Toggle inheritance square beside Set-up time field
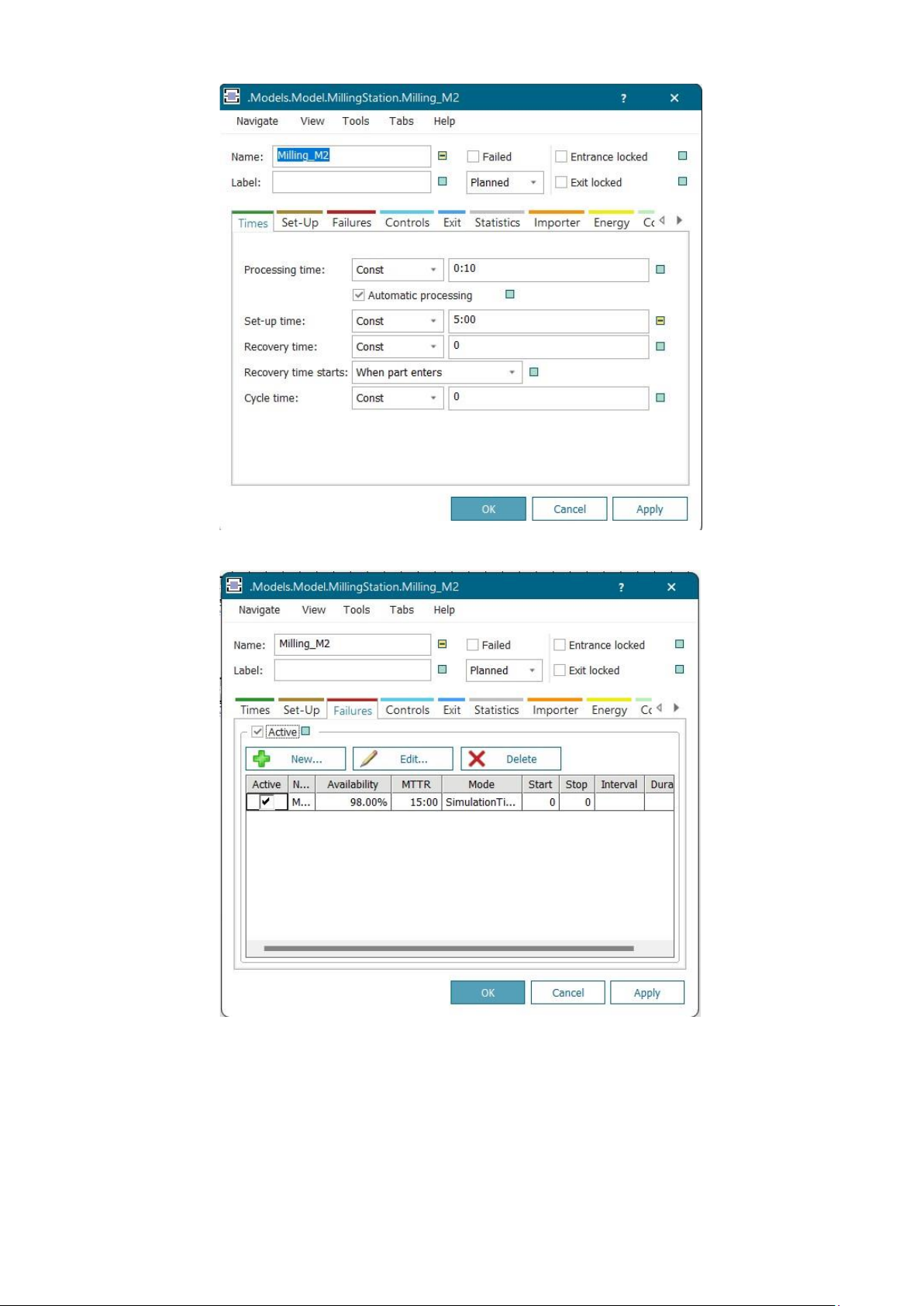 660,321
